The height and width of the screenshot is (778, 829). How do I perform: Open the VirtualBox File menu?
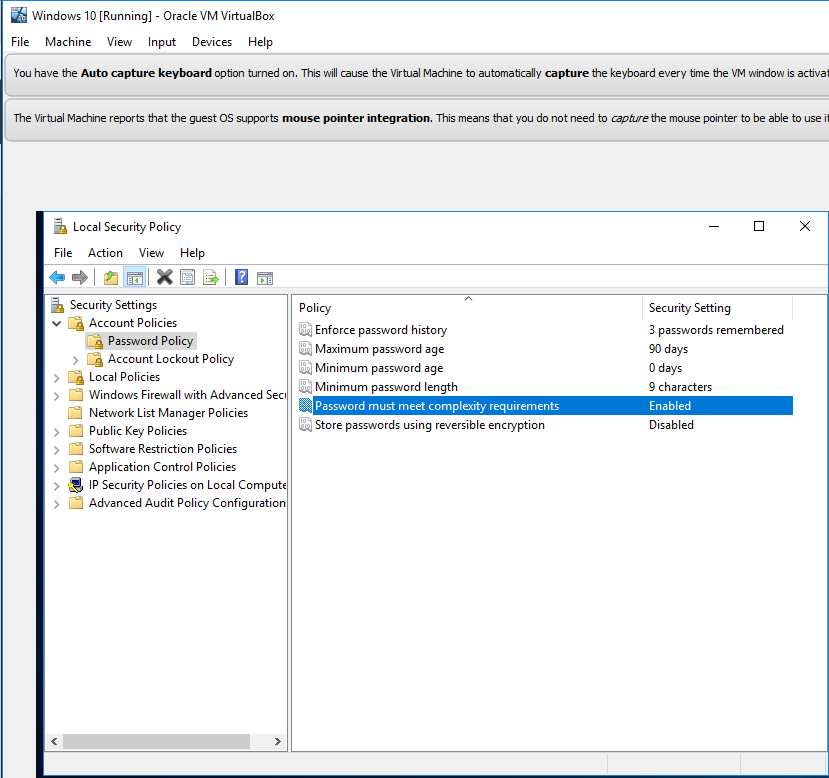(20, 42)
